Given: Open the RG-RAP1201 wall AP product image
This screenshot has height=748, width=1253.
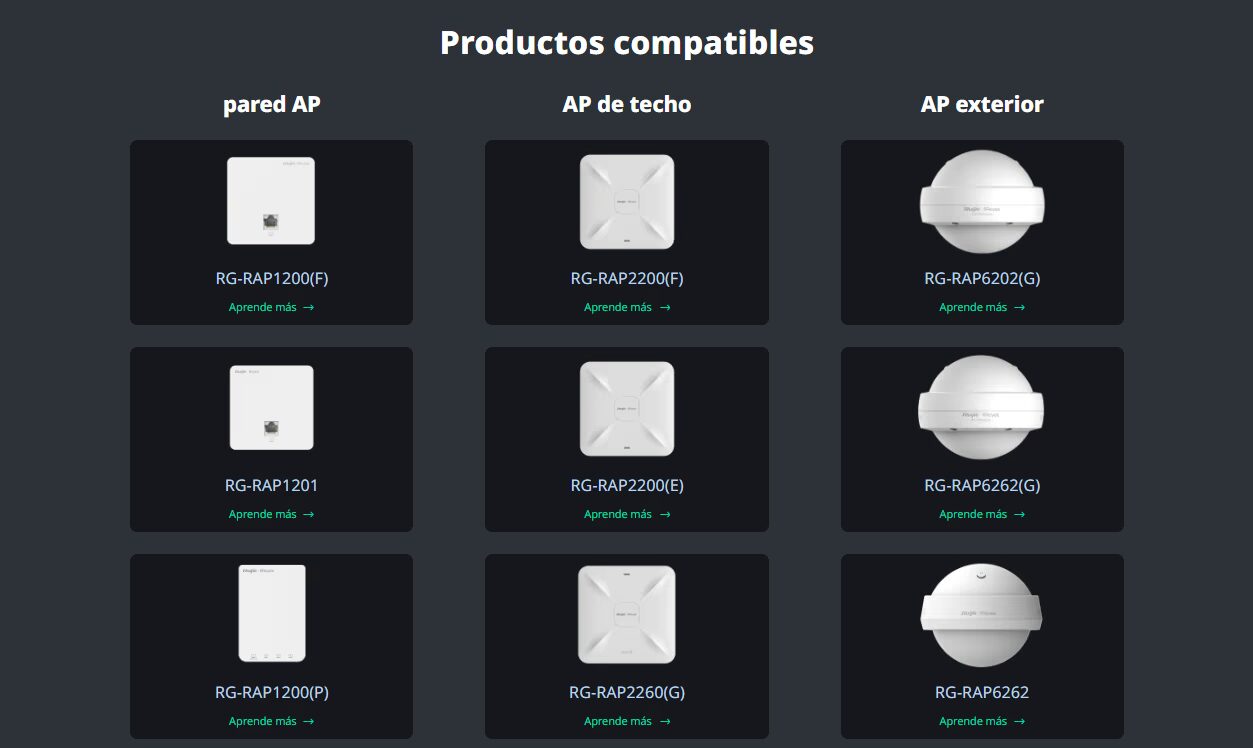Looking at the screenshot, I should coord(271,407).
